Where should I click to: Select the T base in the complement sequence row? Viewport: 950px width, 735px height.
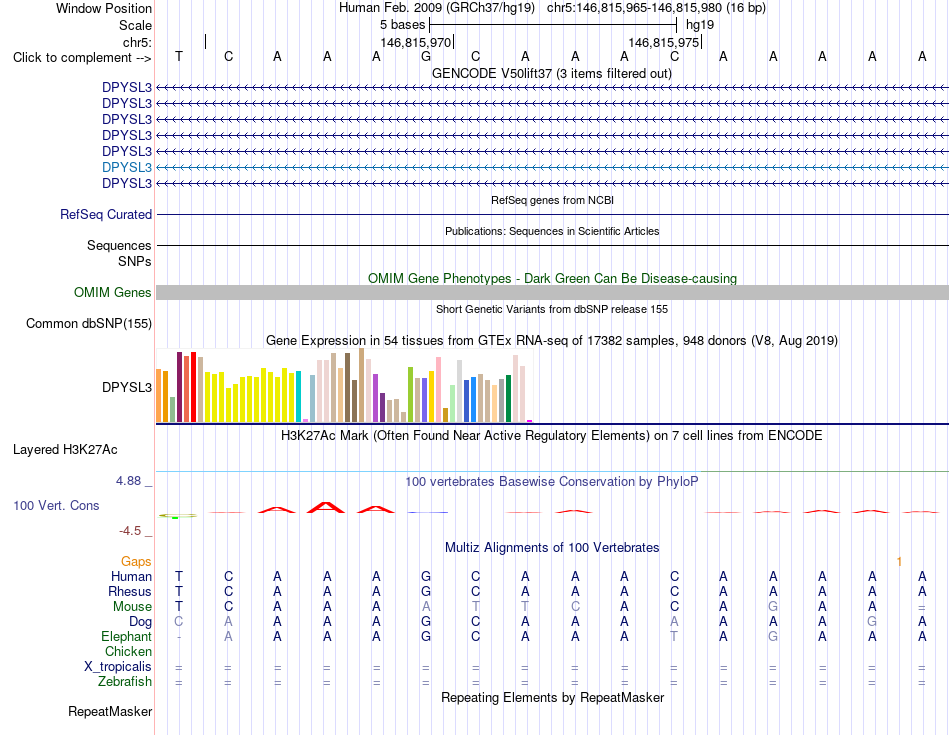pos(179,56)
